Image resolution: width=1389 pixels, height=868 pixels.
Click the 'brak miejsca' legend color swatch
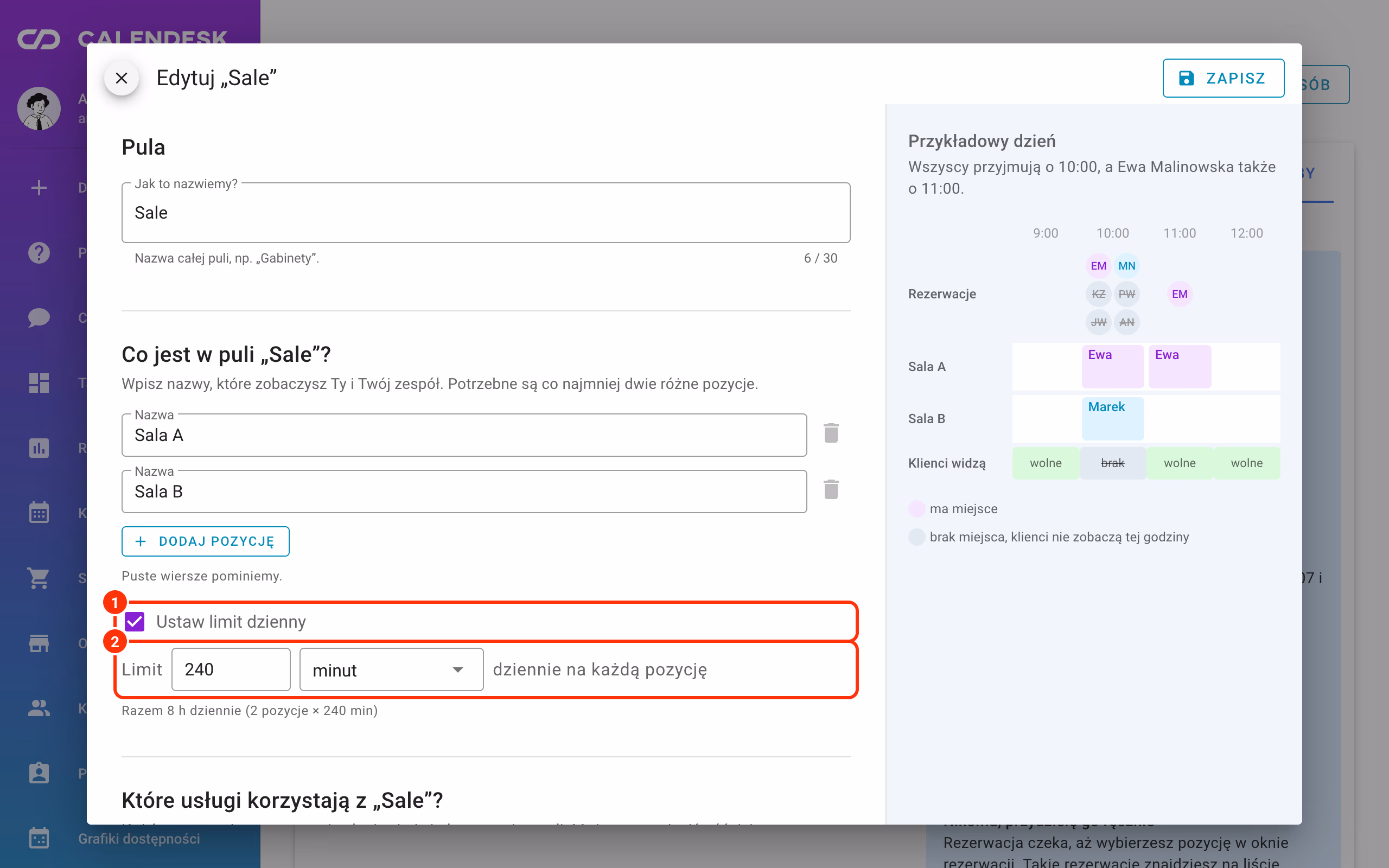[x=916, y=537]
